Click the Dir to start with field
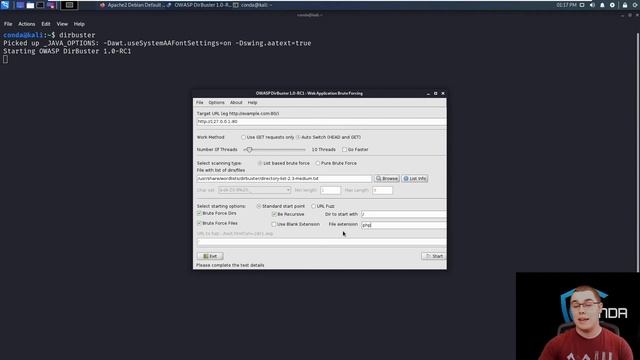Image resolution: width=640 pixels, height=360 pixels. pyautogui.click(x=404, y=214)
